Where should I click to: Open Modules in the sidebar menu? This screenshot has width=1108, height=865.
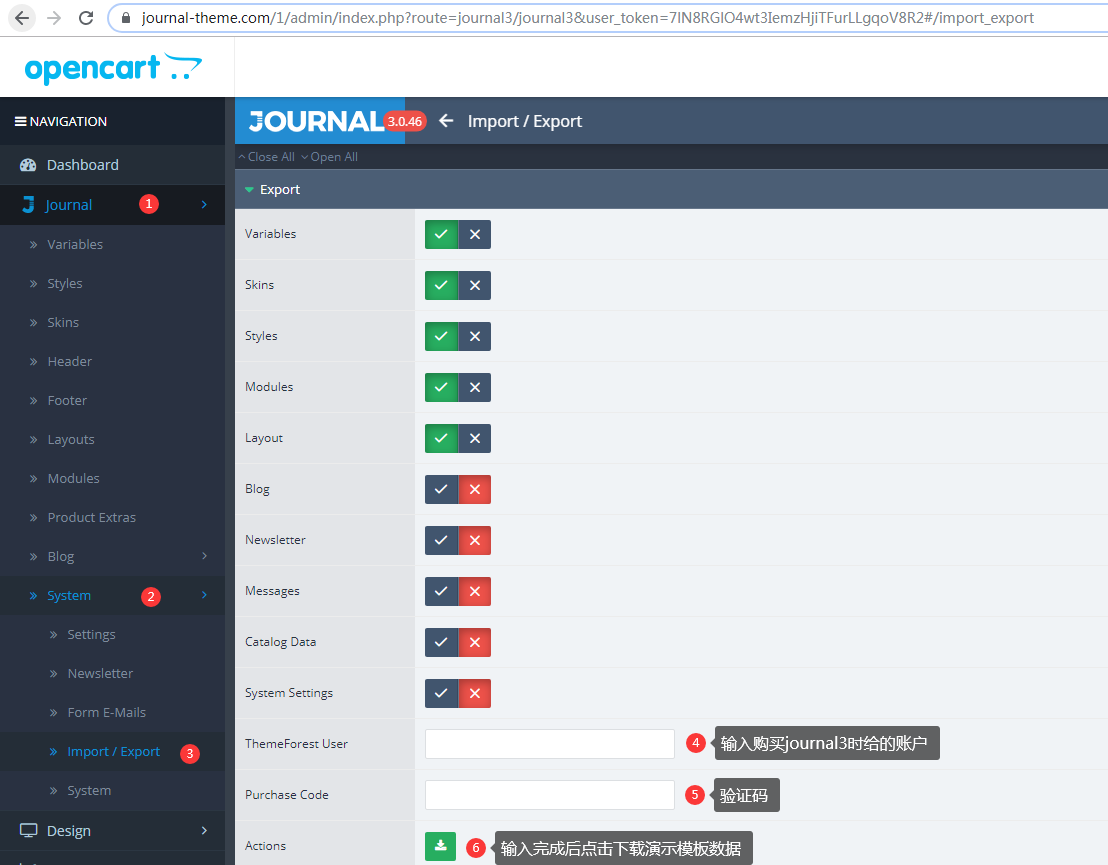click(x=73, y=478)
